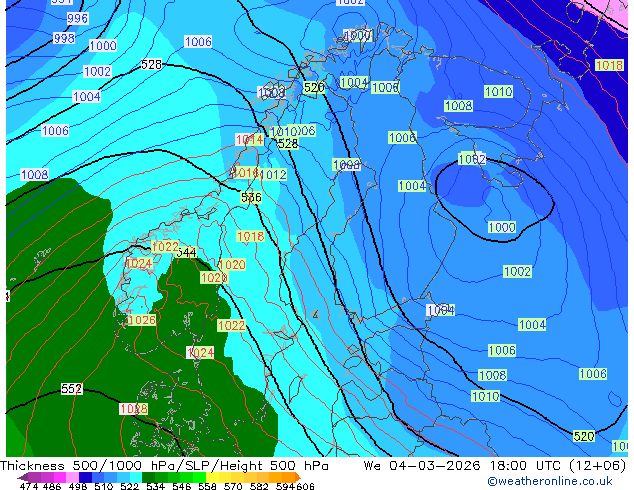Viewport: 634px width, 490px height.
Task: Click the light pink legend swatch
Action: point(72,477)
